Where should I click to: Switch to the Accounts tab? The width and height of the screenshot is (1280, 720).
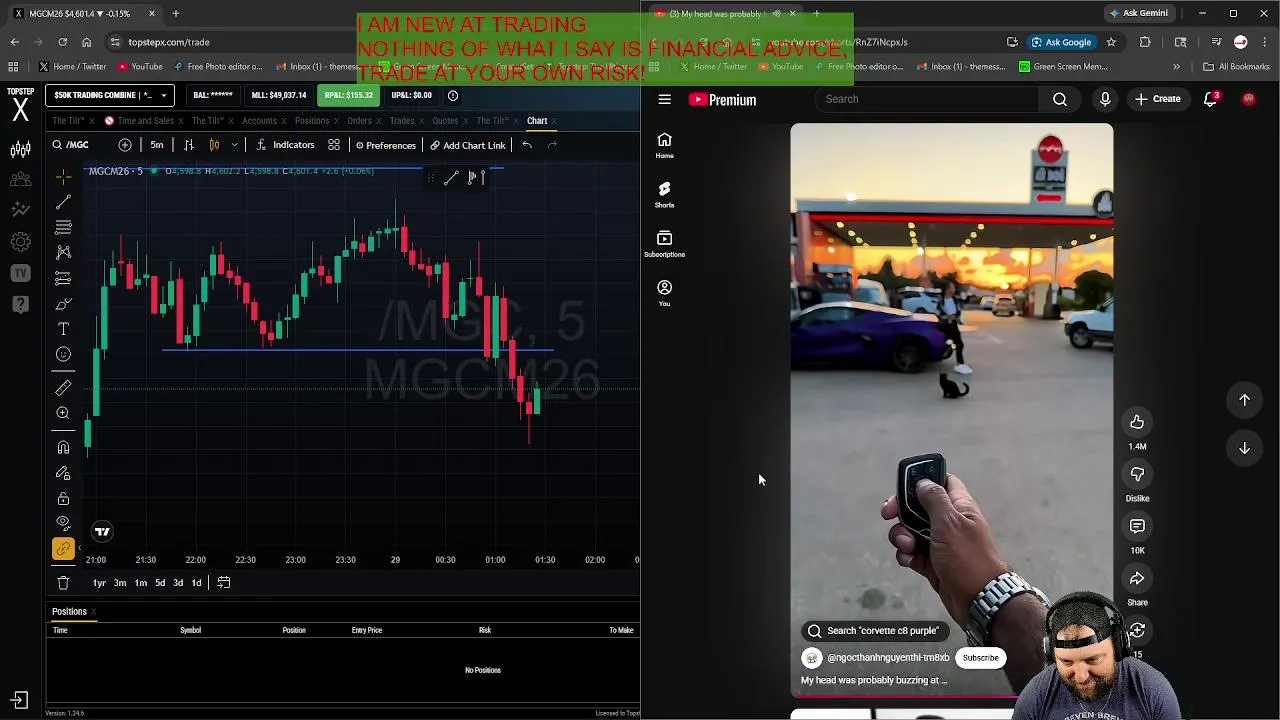click(x=259, y=121)
